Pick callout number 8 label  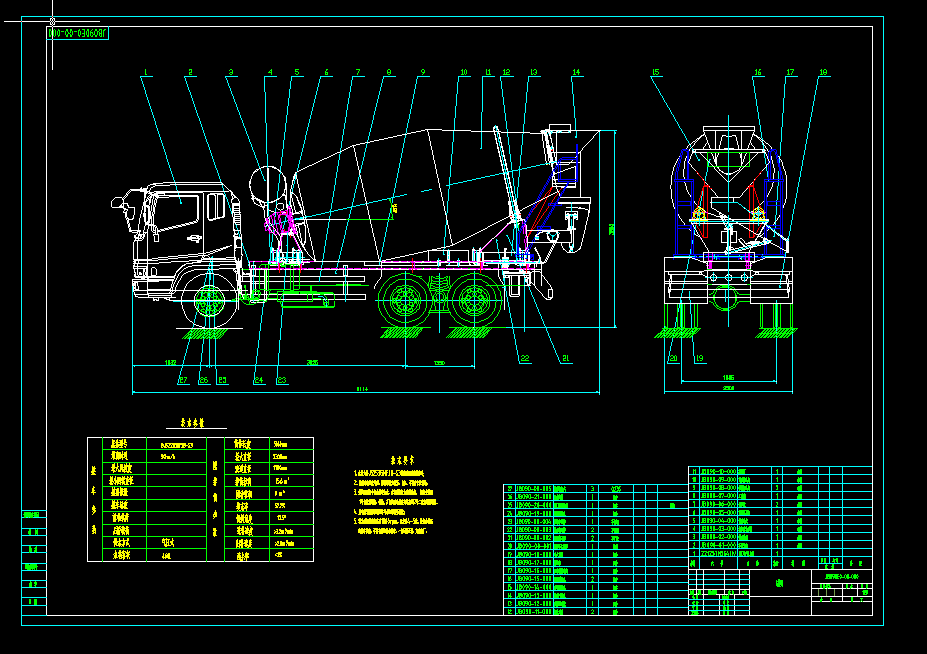click(x=388, y=72)
